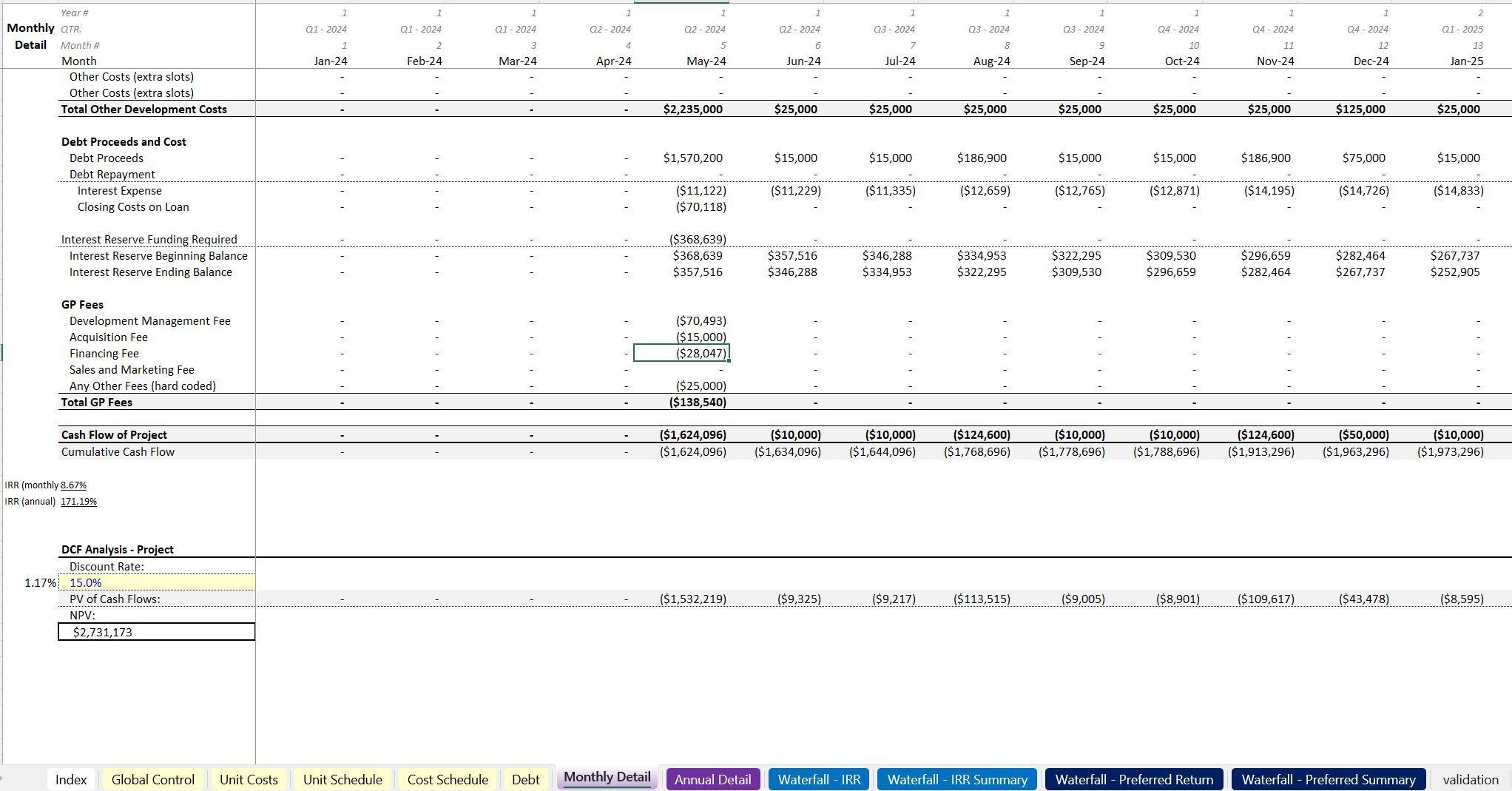Select Waterfall - Preferred Return tab
The image size is (1512, 791).
[x=1134, y=779]
